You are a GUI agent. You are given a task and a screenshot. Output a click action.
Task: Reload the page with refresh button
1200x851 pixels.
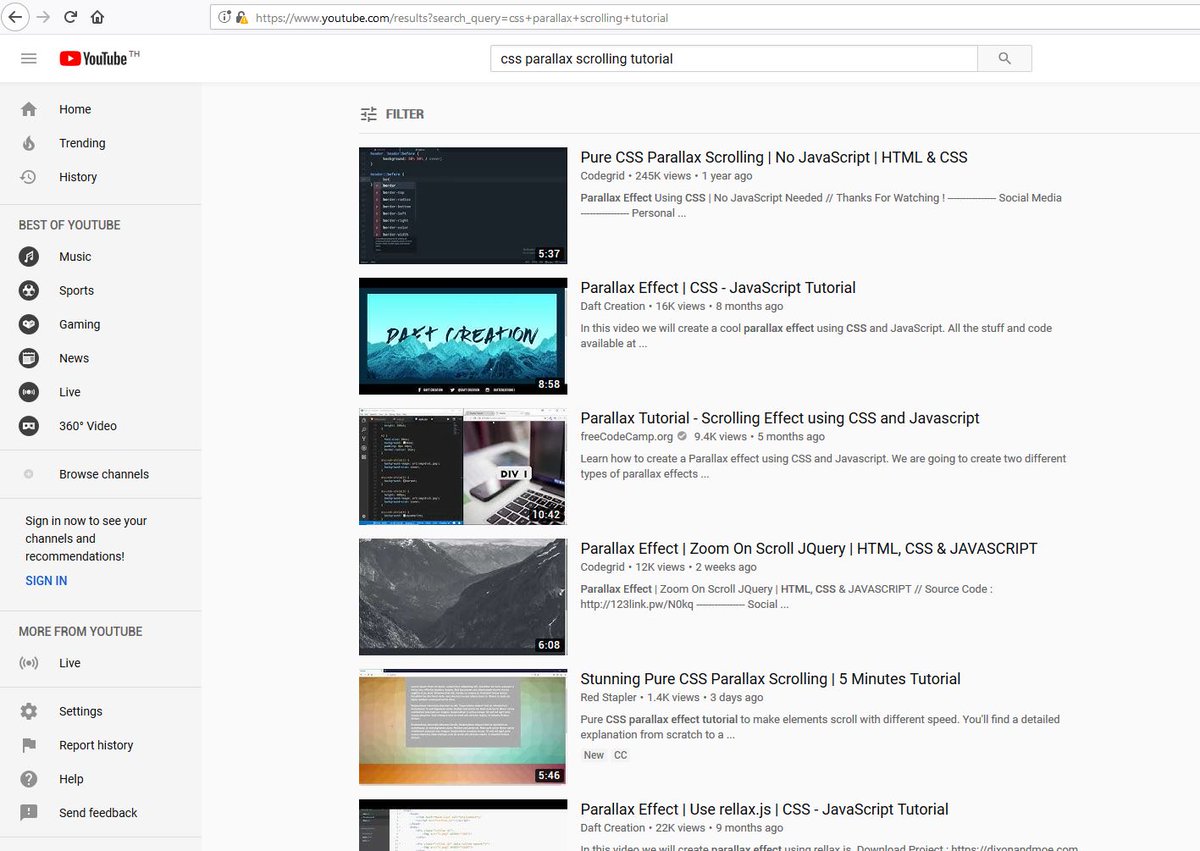[70, 17]
